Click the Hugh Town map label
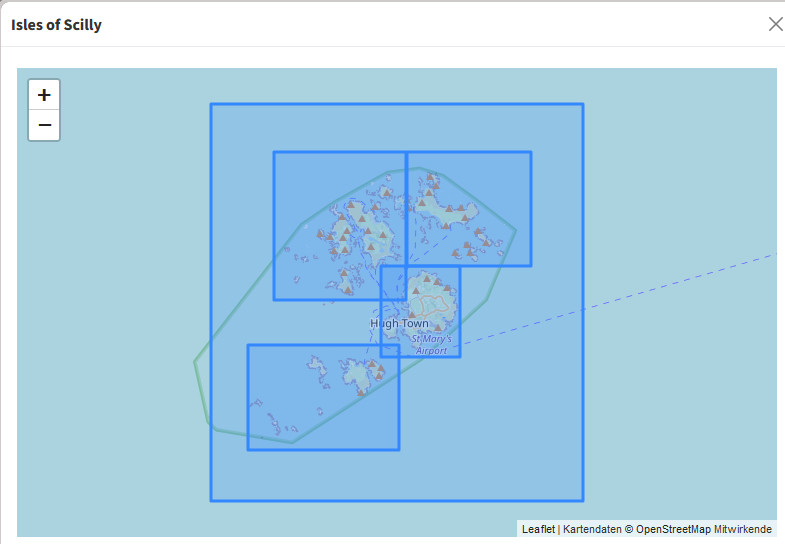Screen dimensions: 785x544 (399, 324)
